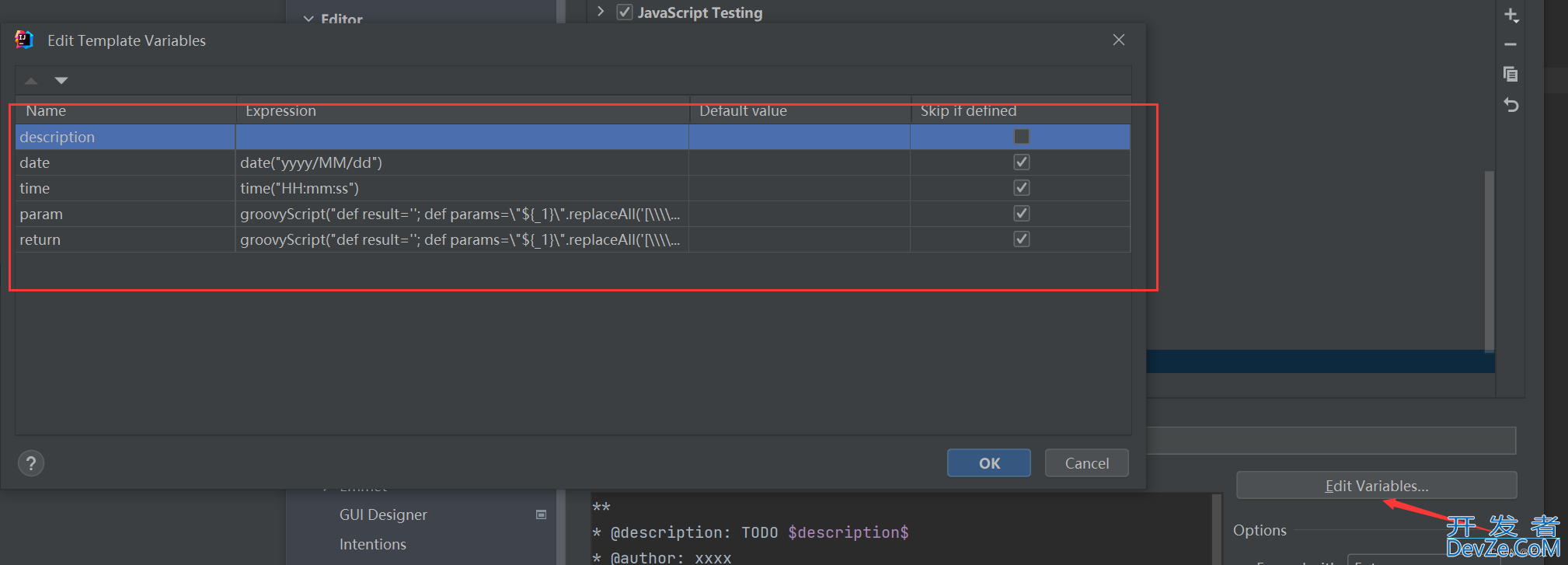
Task: Select the description variable row
Action: (573, 137)
